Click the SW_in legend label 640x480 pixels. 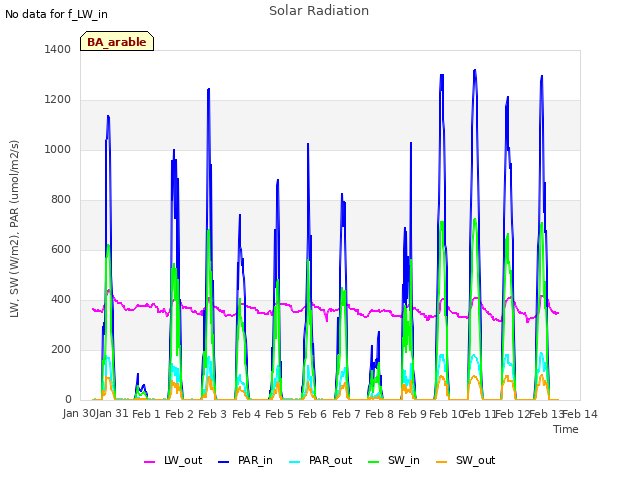coord(404,460)
